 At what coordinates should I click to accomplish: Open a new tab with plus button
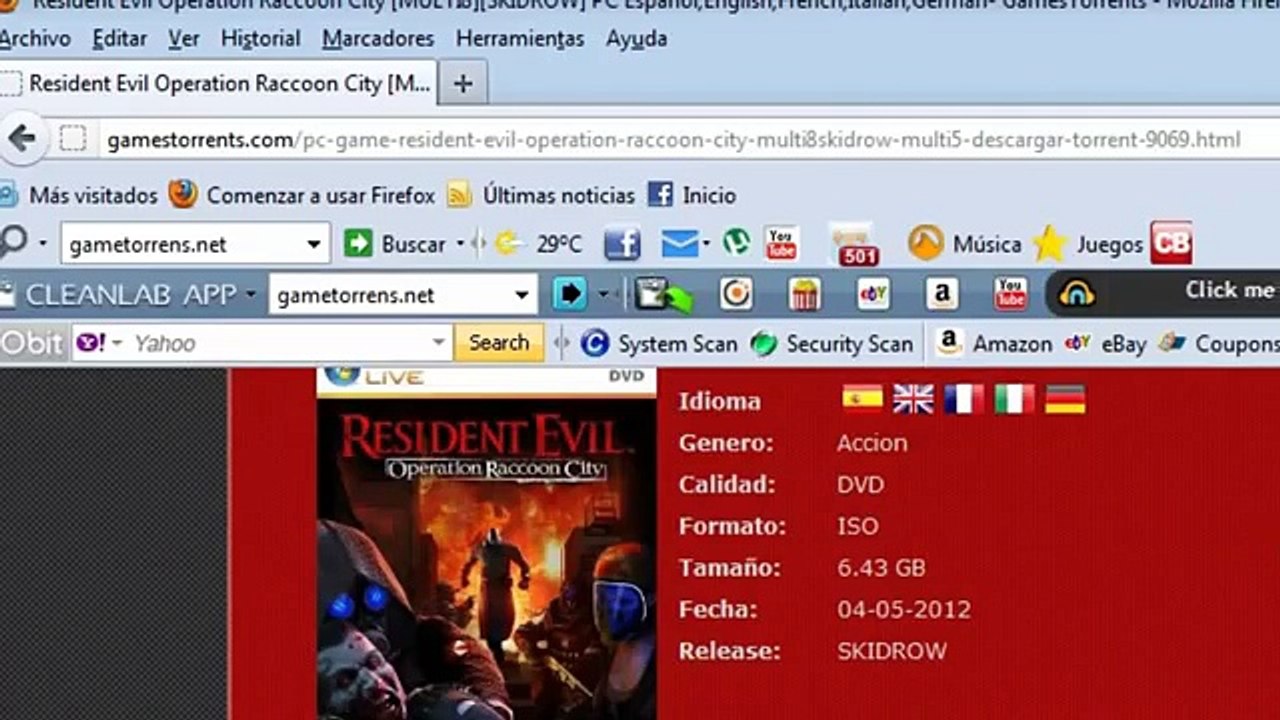click(462, 84)
